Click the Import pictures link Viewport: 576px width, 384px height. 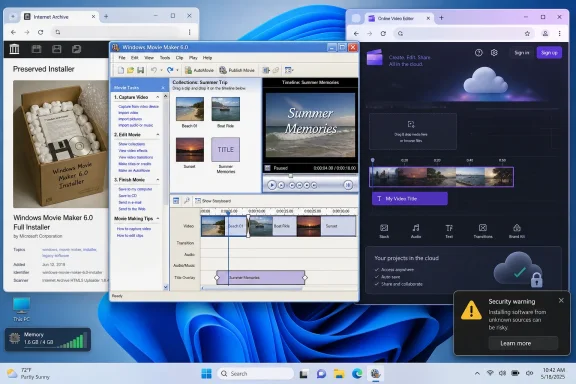point(130,119)
